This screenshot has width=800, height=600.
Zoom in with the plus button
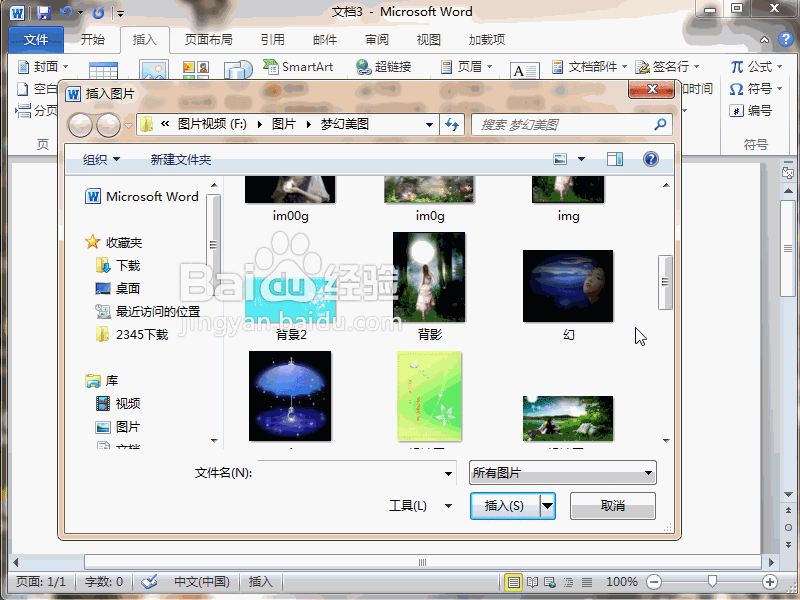click(x=769, y=582)
